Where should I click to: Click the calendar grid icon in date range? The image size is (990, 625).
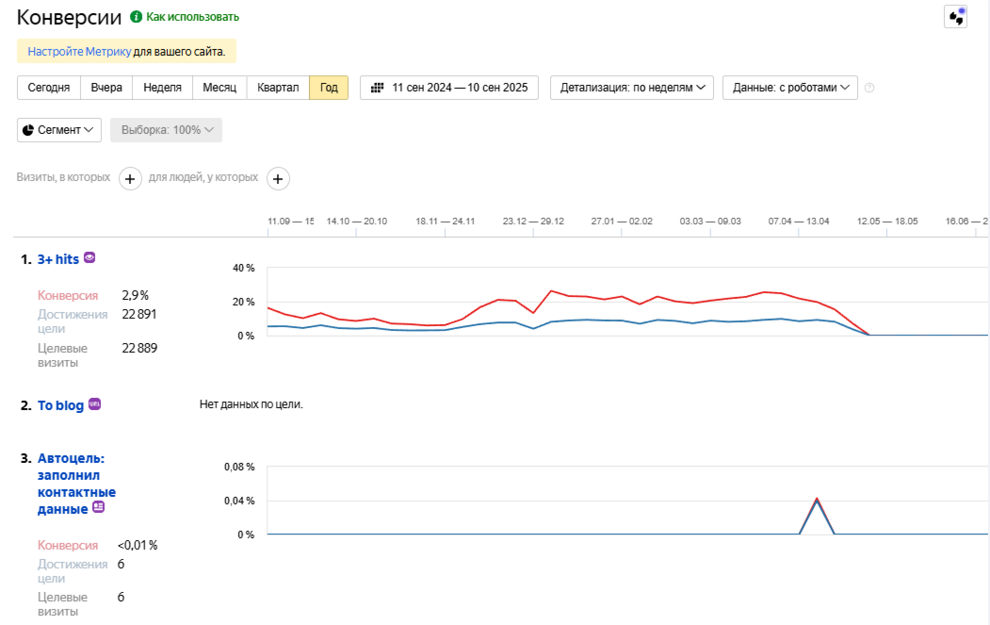click(377, 88)
